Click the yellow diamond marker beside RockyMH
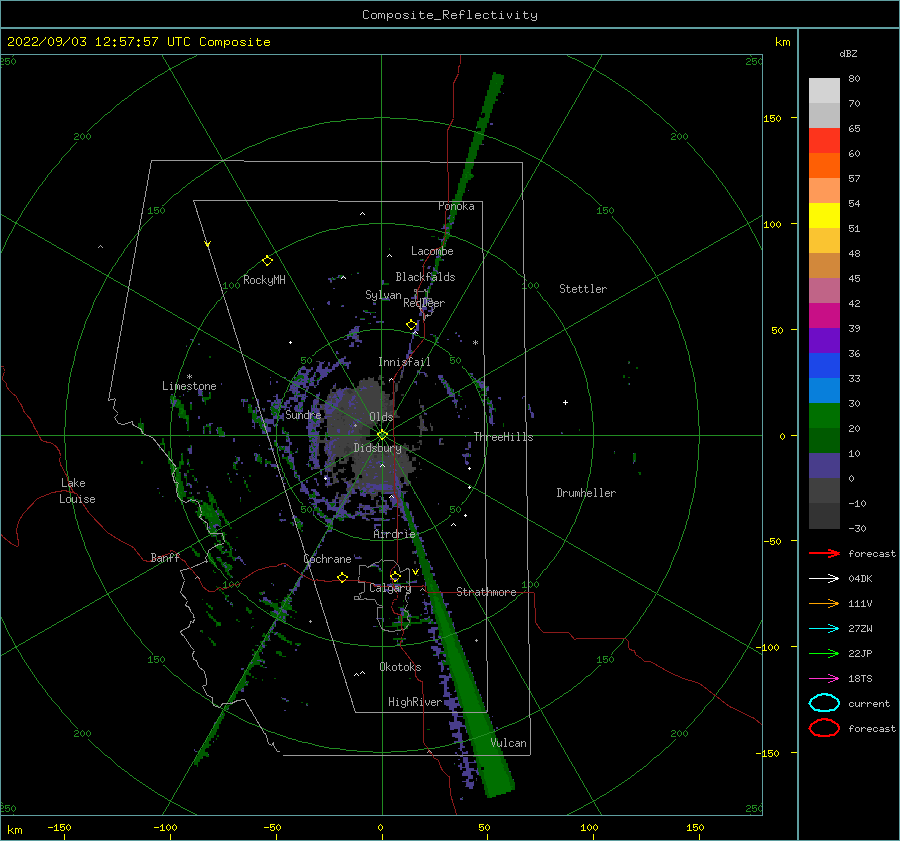Screen dimensions: 900x841 tap(267, 261)
